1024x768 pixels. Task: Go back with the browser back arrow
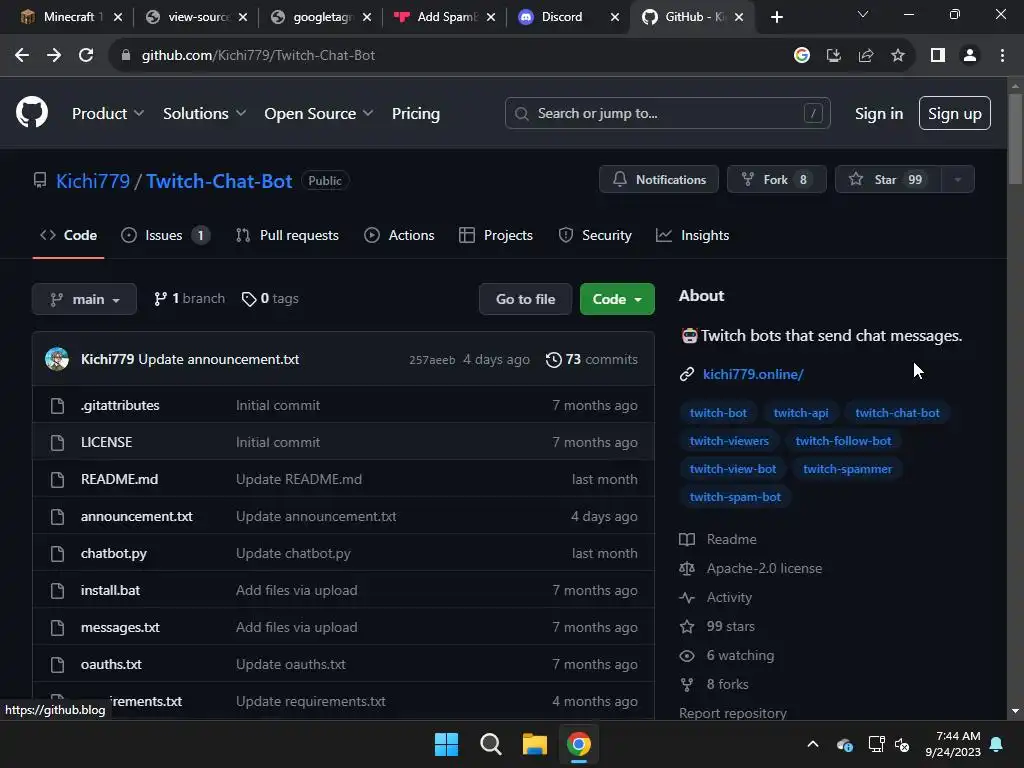[22, 56]
